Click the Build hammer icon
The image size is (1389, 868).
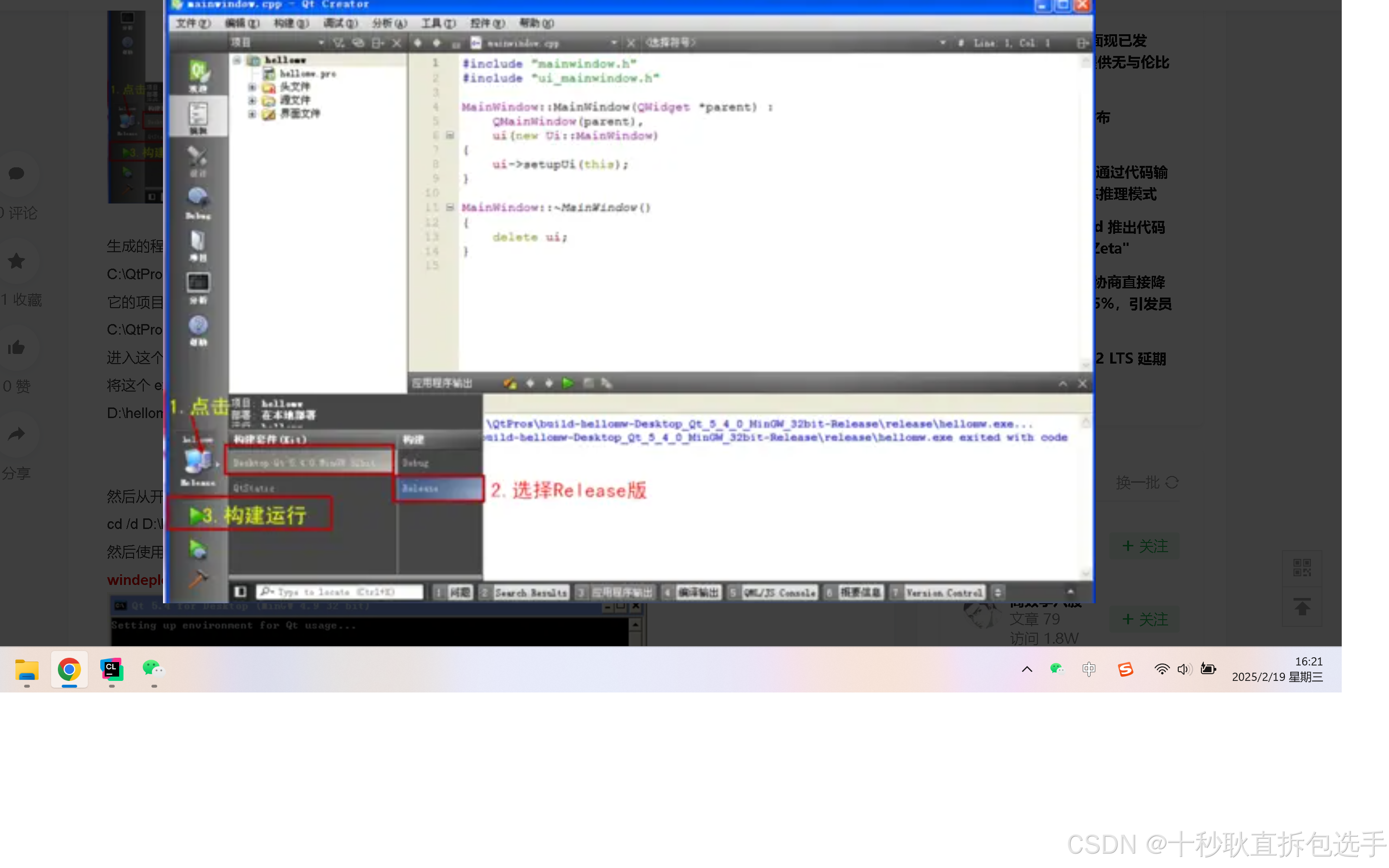pos(198,579)
